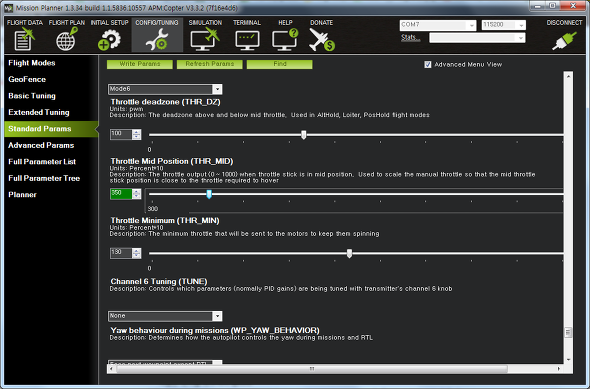Image resolution: width=590 pixels, height=389 pixels.
Task: Select Standard Params in sidebar
Action: (x=51, y=129)
